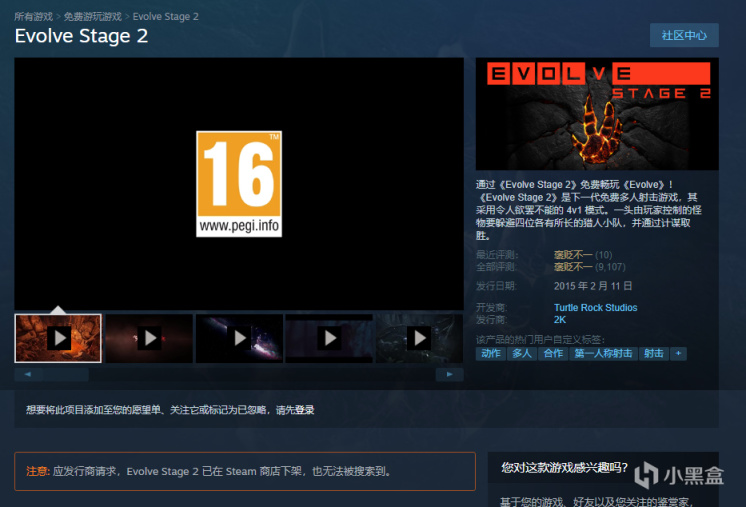Select the 第一人称射击 tag
Screen dimensions: 746x507
click(x=603, y=353)
